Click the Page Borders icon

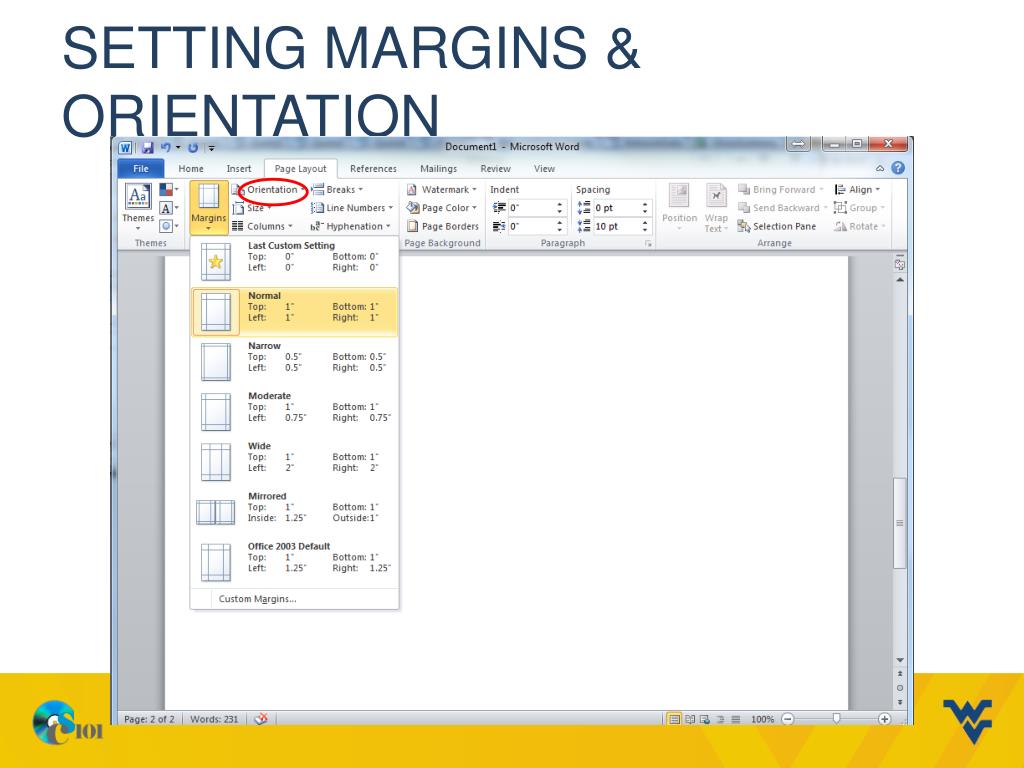[412, 226]
